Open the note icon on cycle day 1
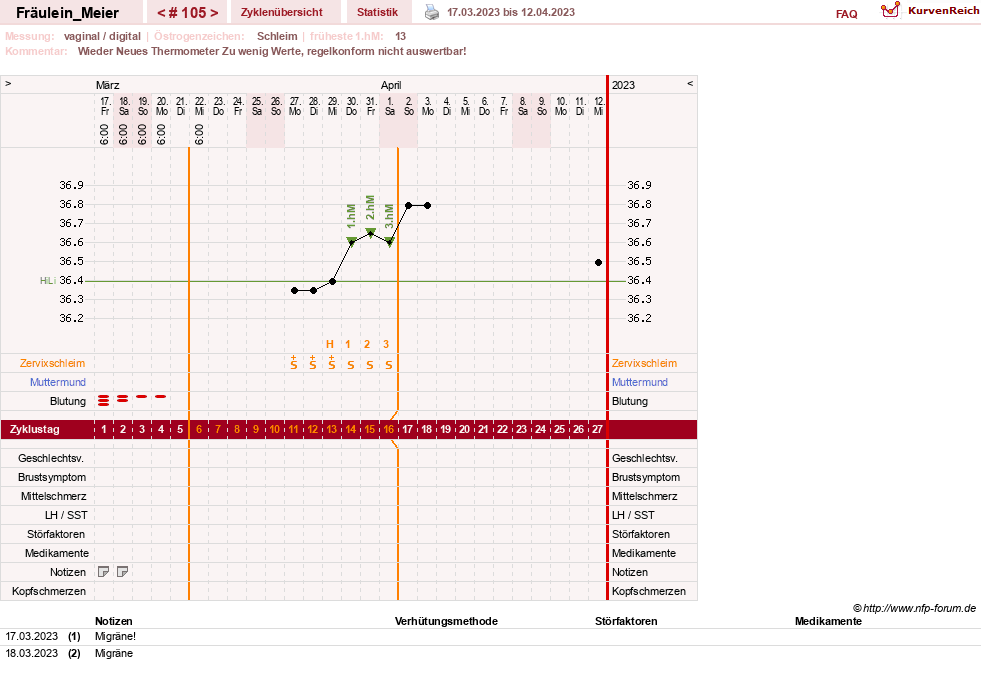 click(104, 572)
